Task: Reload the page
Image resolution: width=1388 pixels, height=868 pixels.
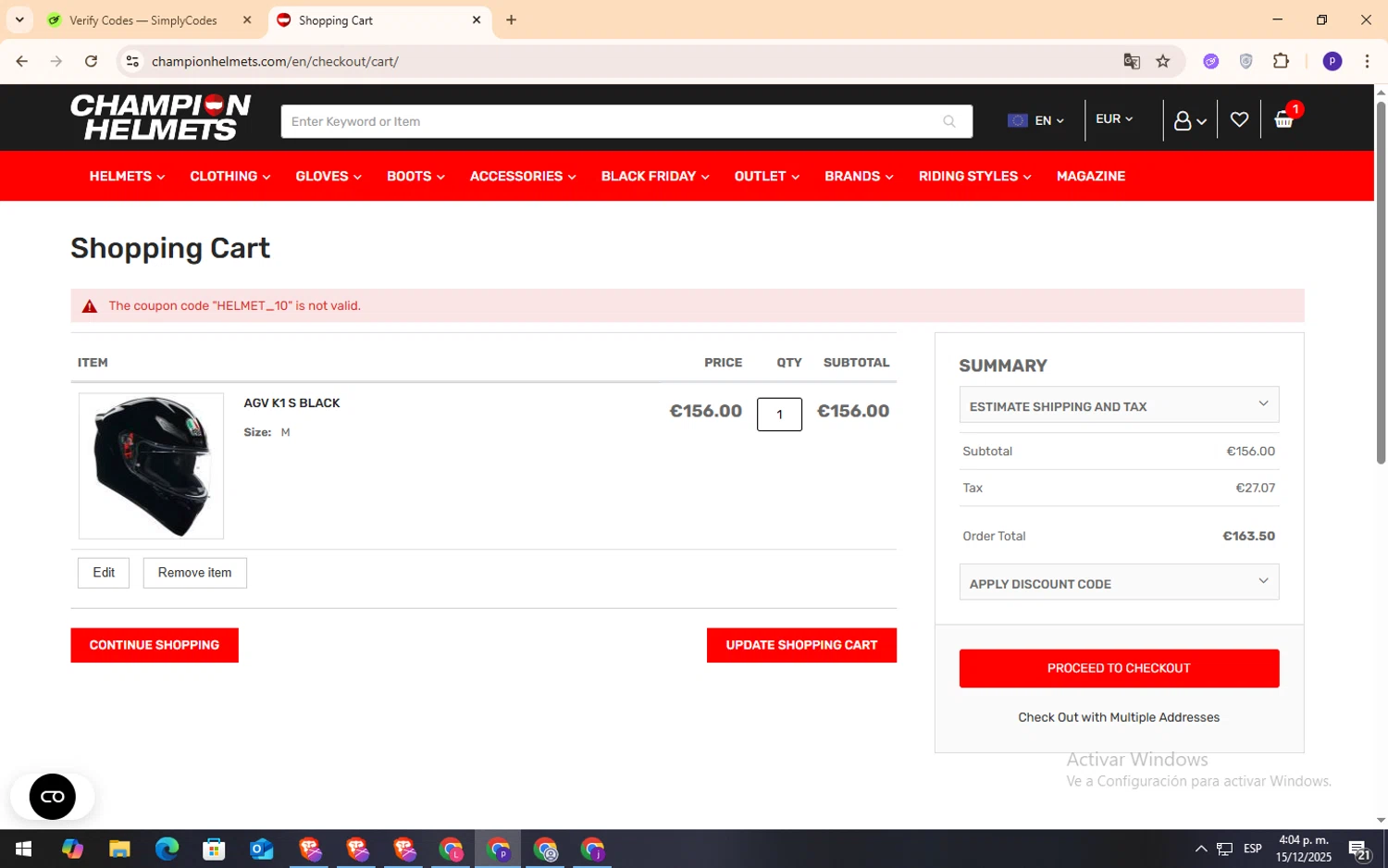Action: tap(91, 61)
